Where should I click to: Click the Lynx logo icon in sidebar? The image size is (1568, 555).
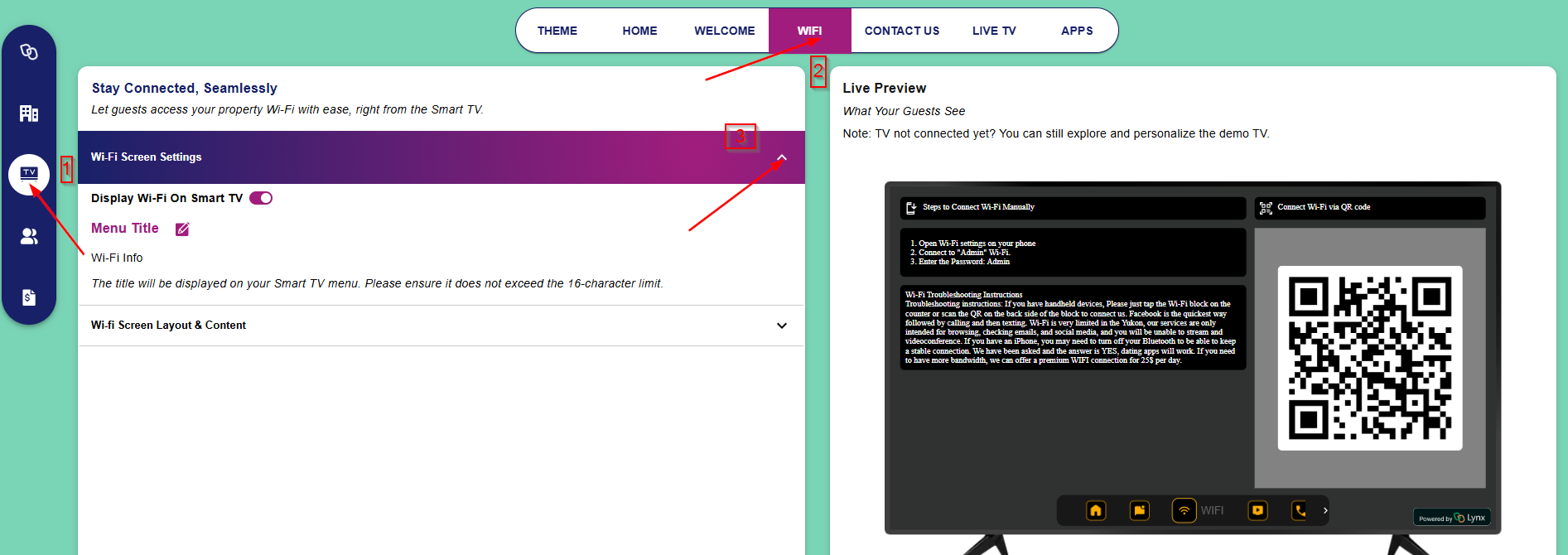pyautogui.click(x=29, y=52)
